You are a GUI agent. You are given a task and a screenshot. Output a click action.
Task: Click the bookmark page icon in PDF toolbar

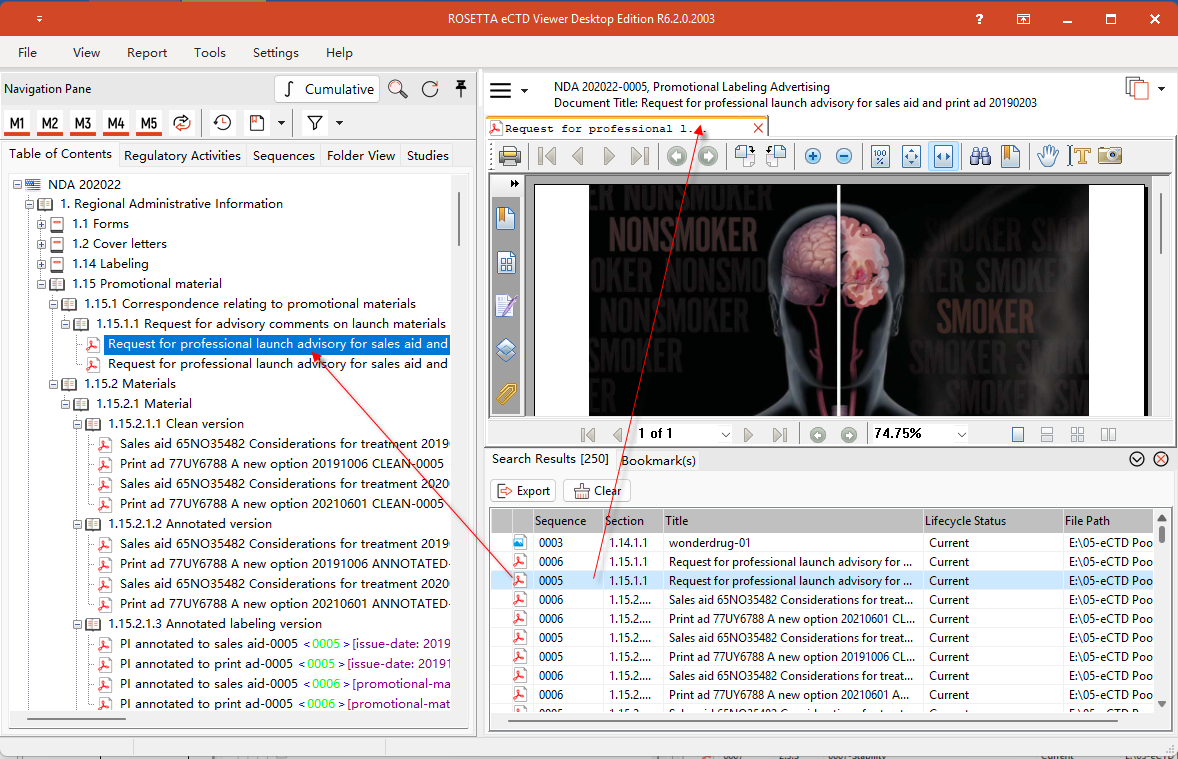[1010, 156]
